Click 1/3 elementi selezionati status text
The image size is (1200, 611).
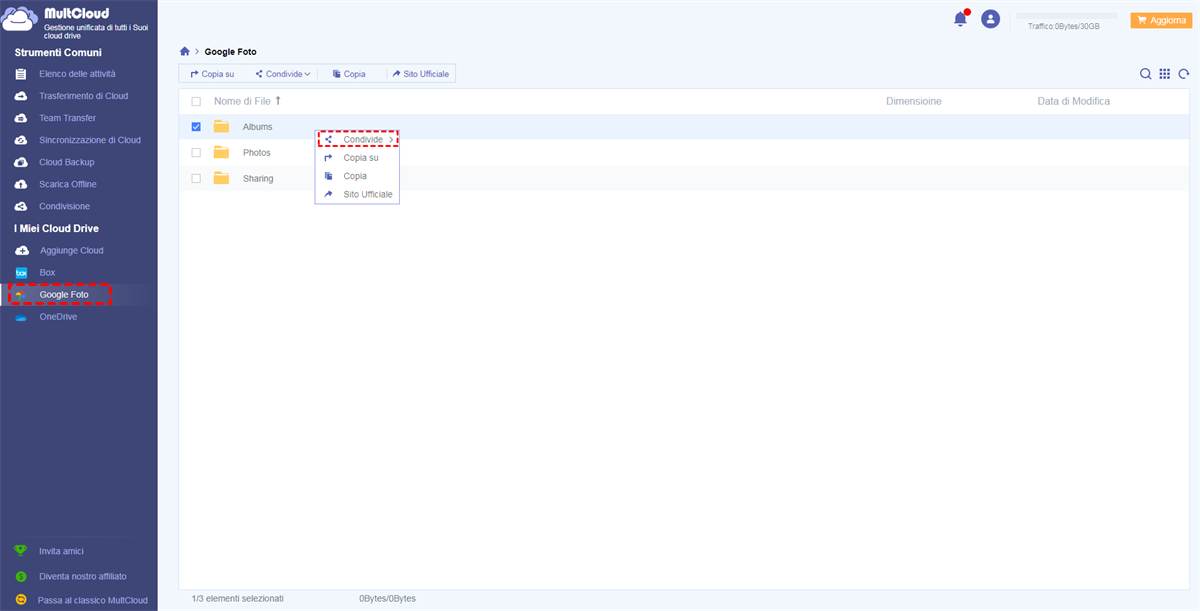click(x=238, y=598)
